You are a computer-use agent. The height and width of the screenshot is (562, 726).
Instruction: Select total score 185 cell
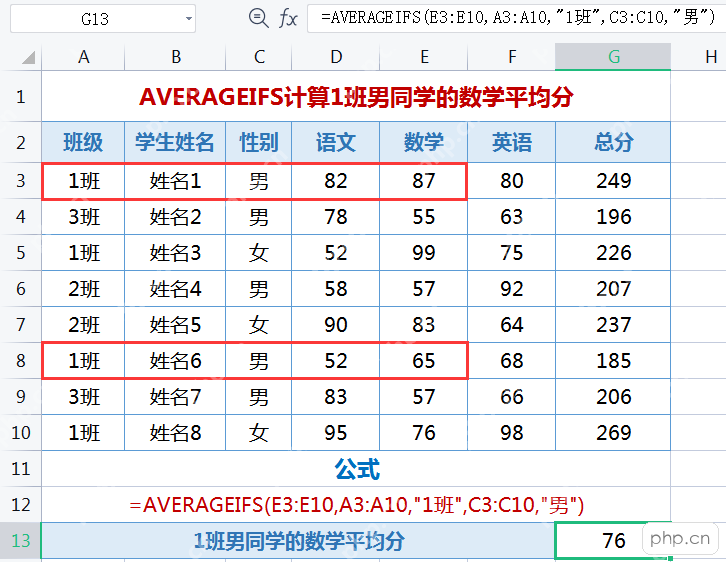point(613,361)
